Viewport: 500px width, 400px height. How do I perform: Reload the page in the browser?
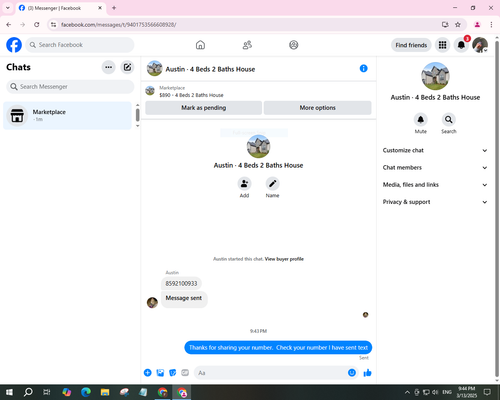[x=37, y=25]
